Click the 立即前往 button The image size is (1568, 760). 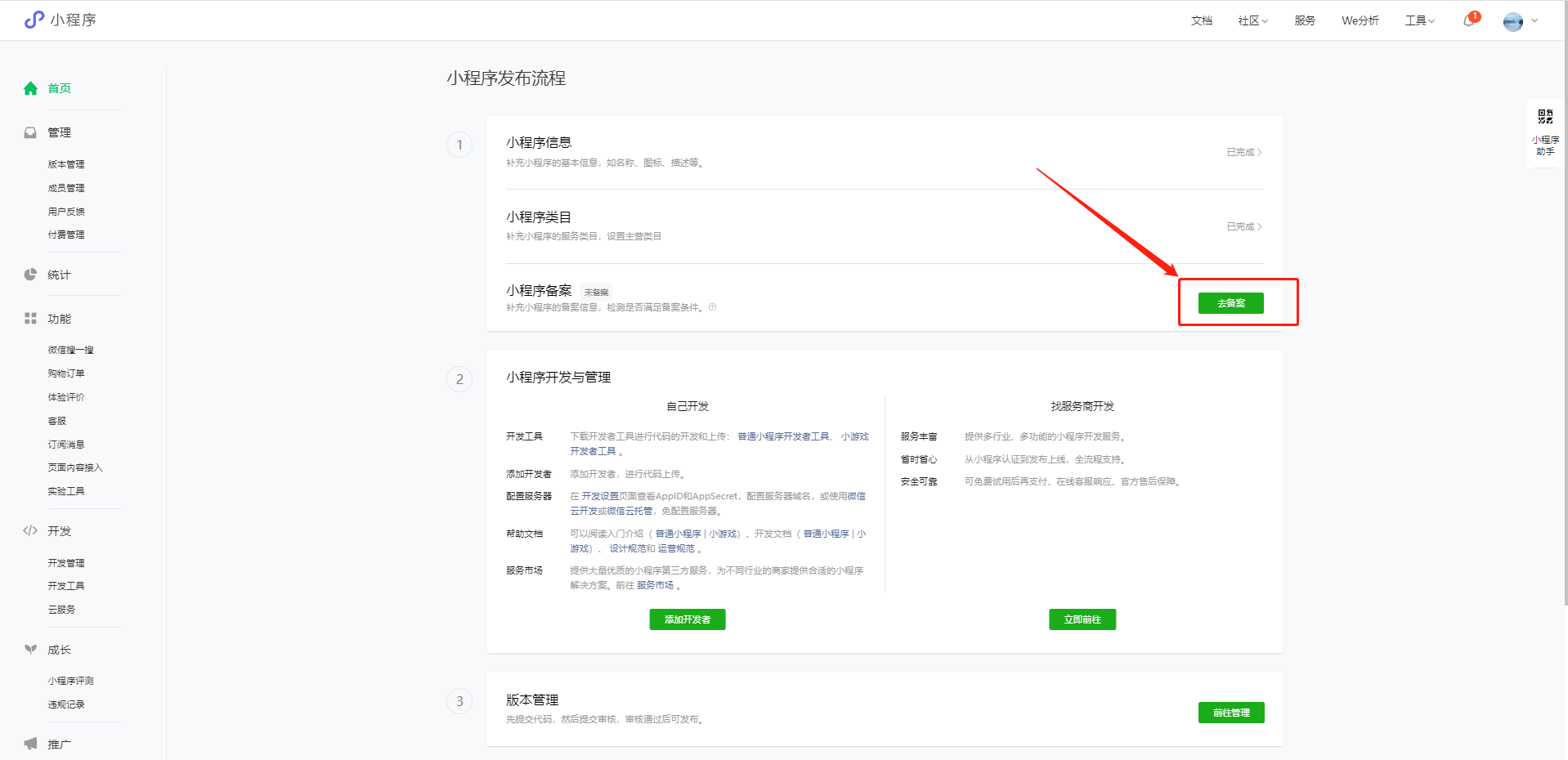tap(1082, 619)
